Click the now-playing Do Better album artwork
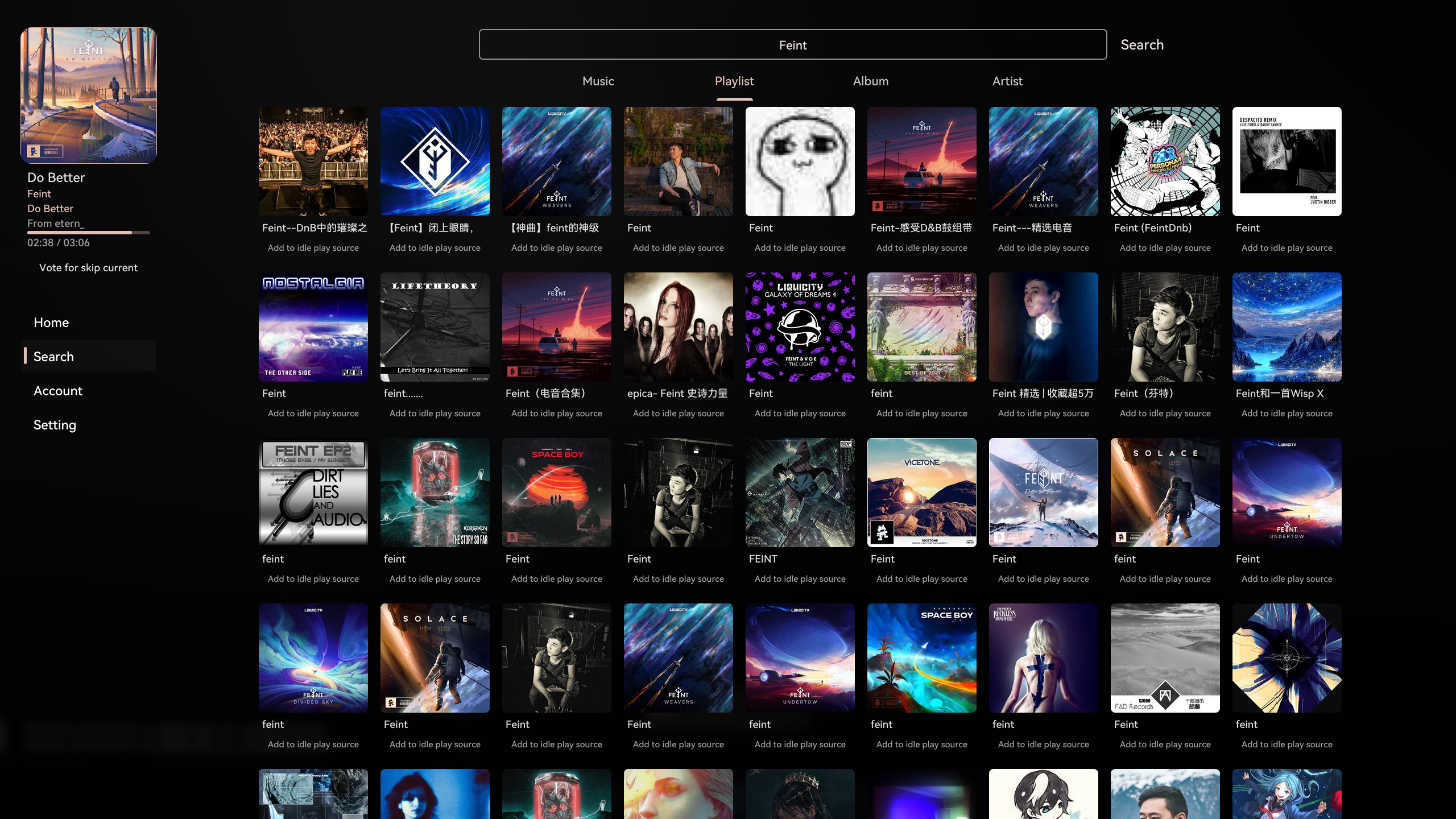Viewport: 1456px width, 819px height. [89, 96]
